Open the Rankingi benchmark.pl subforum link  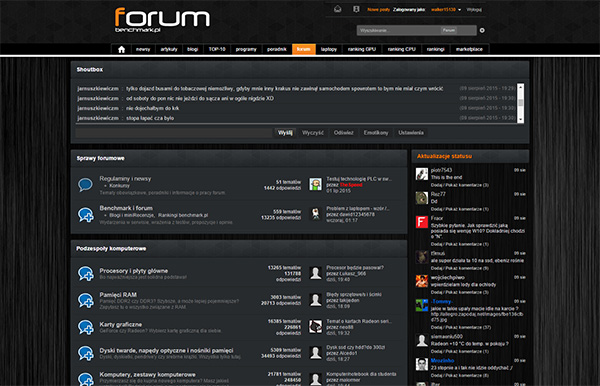[x=183, y=215]
